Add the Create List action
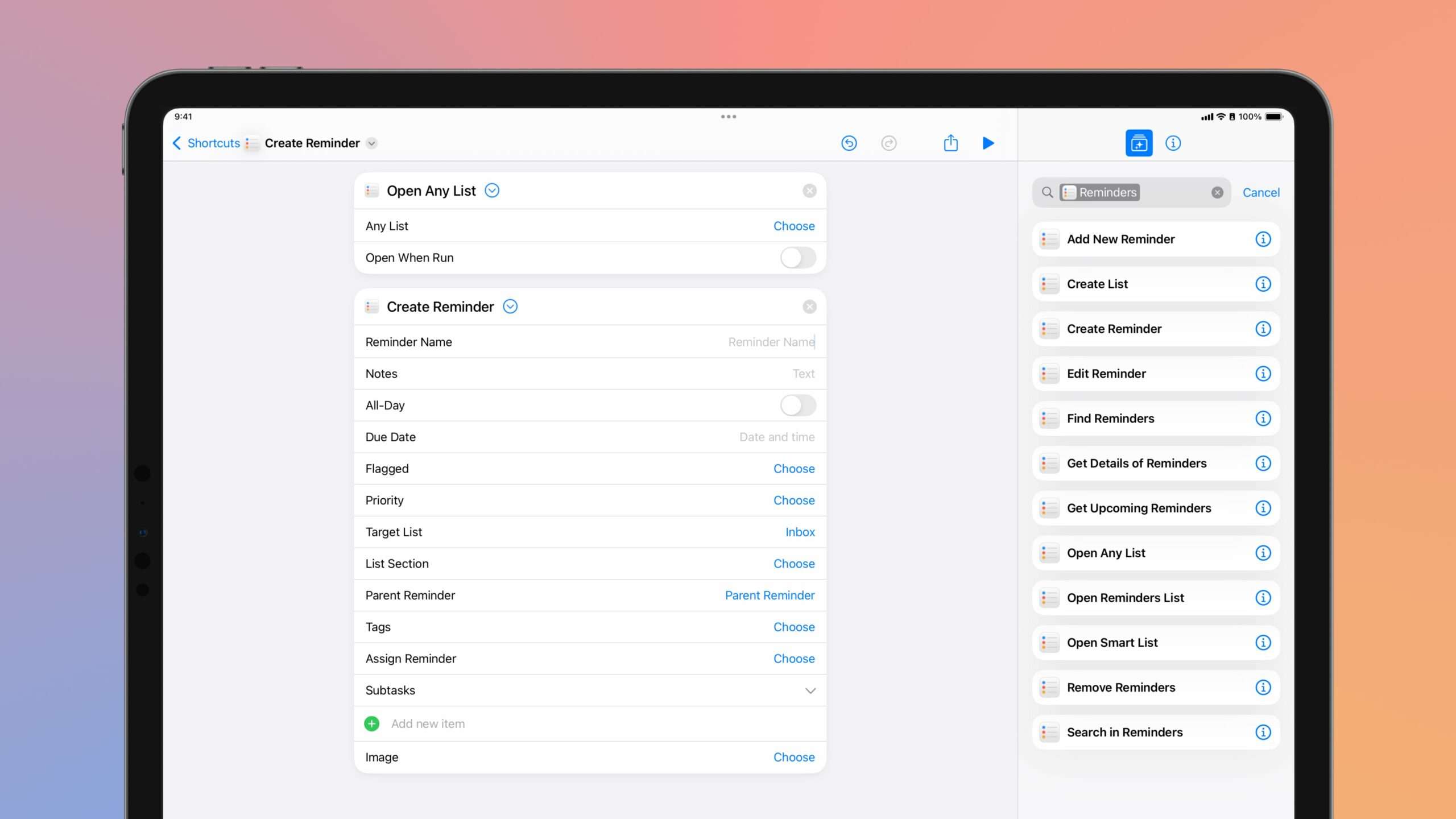1456x819 pixels. [1156, 284]
